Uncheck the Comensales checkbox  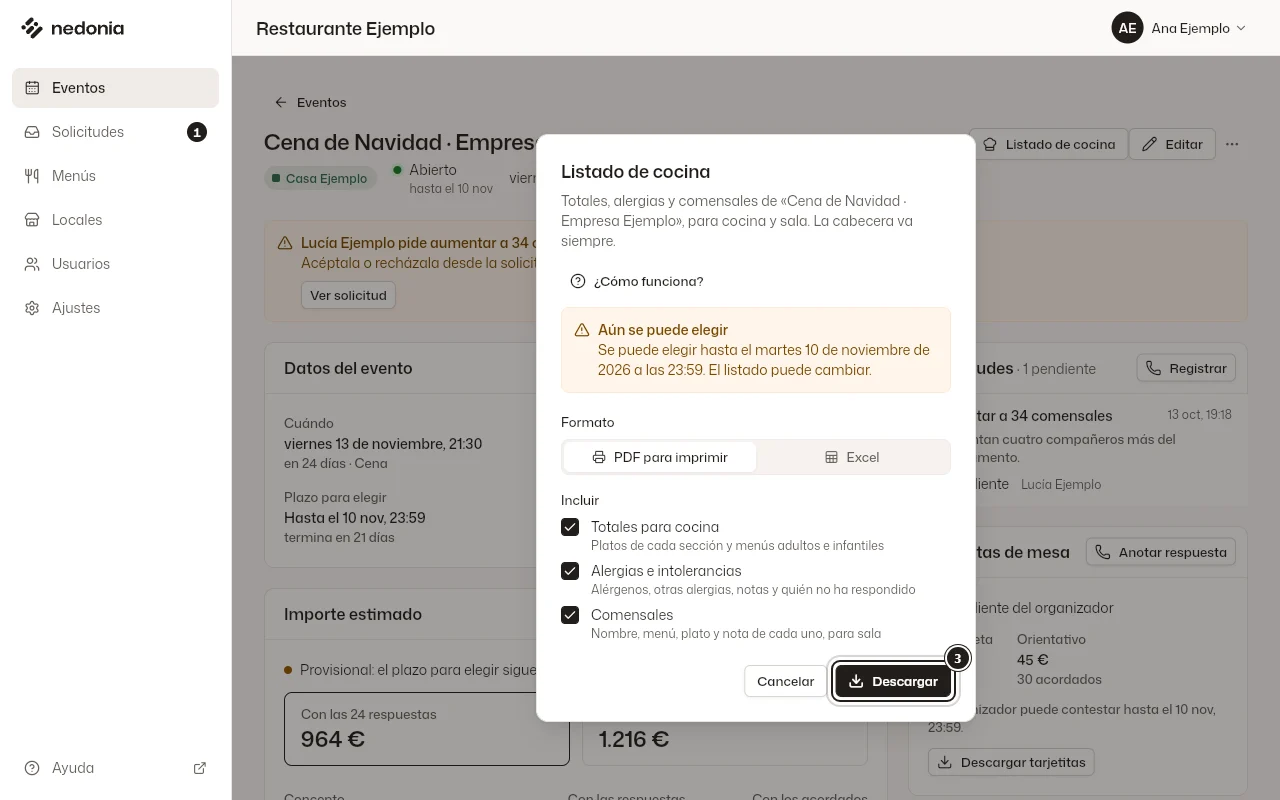(x=570, y=615)
